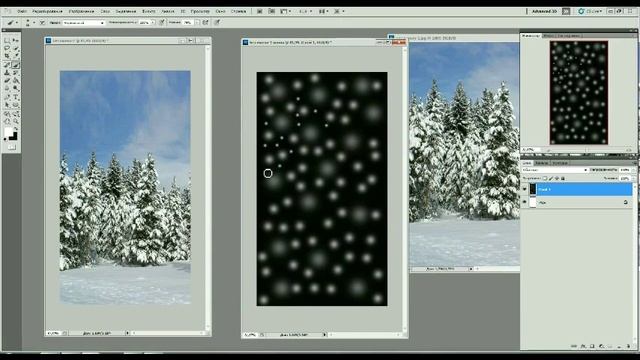Image resolution: width=640 pixels, height=360 pixels.
Task: Open the Help (Справка) menu
Action: coord(238,11)
